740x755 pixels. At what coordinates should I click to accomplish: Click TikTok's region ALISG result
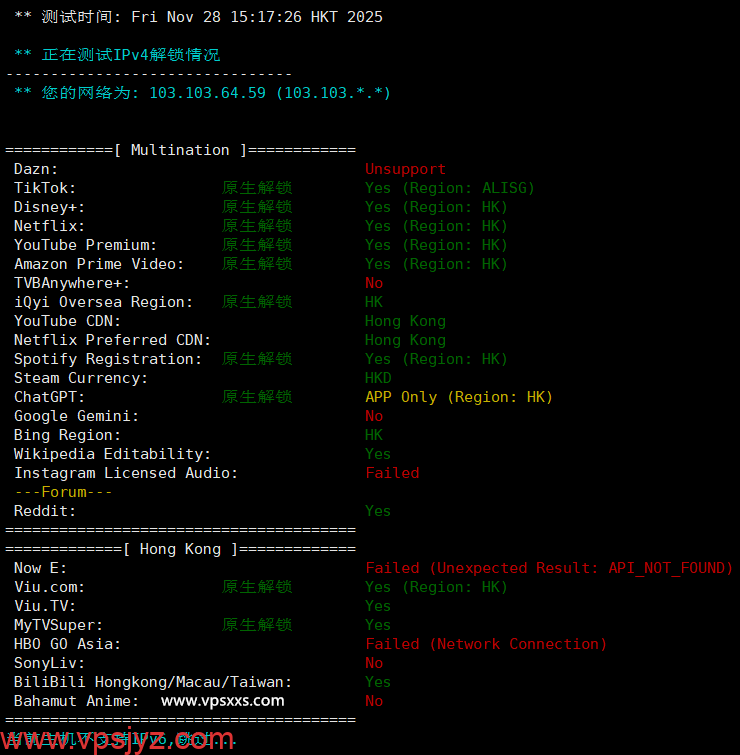(449, 188)
